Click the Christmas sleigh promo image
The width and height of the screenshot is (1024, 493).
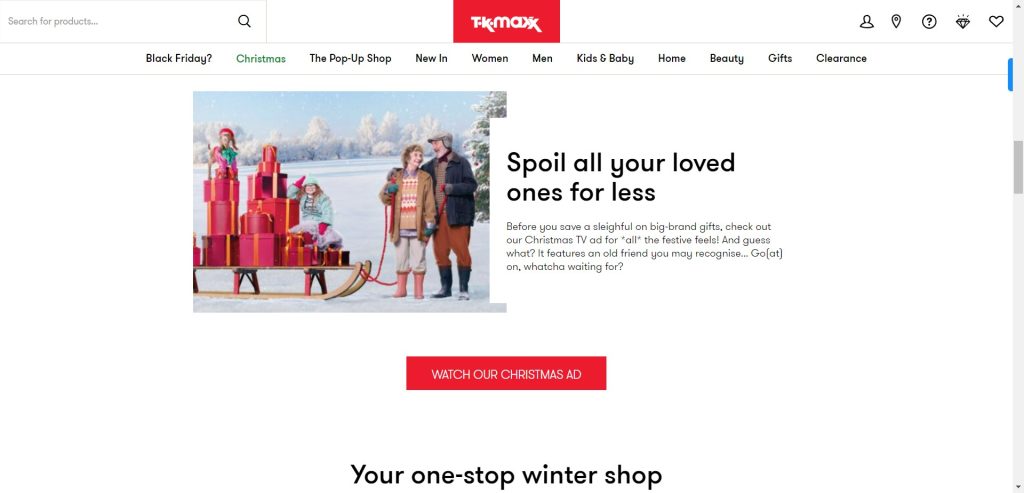(349, 202)
